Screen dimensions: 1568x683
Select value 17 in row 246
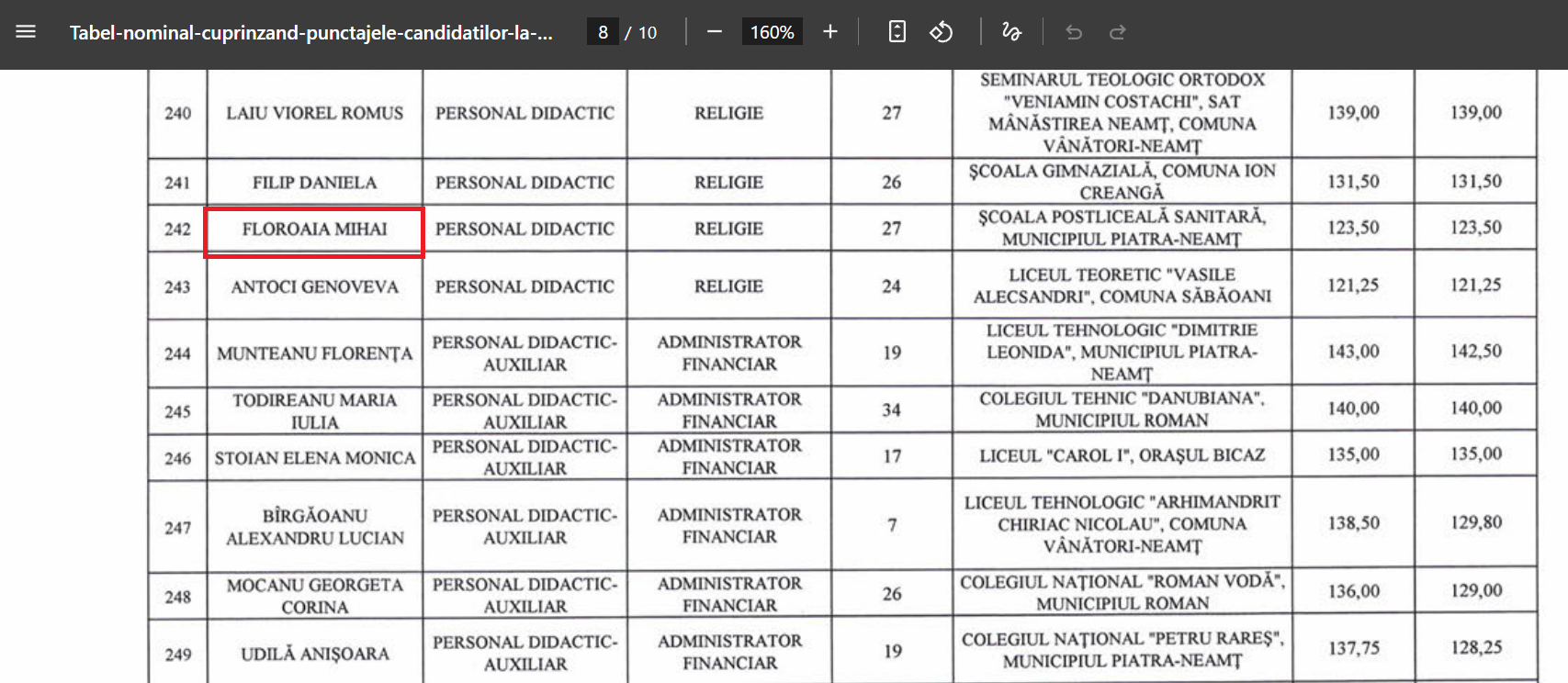pos(891,456)
